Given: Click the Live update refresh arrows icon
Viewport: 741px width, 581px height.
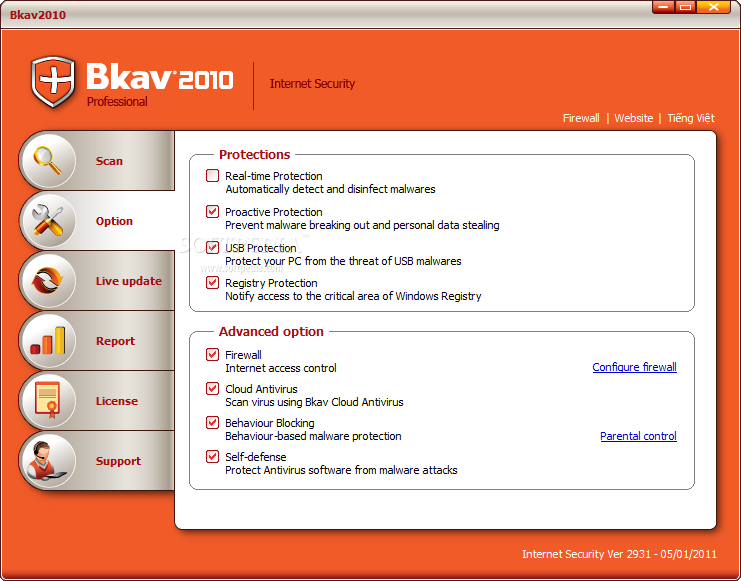Looking at the screenshot, I should coord(48,281).
